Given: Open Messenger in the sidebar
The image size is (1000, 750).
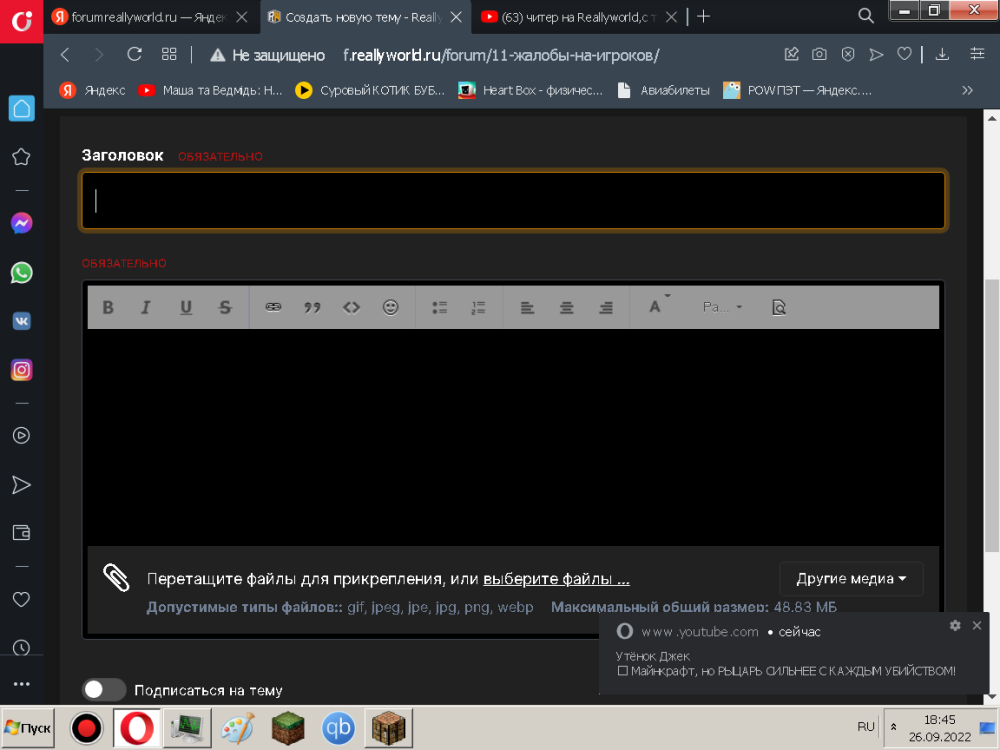Looking at the screenshot, I should [22, 223].
